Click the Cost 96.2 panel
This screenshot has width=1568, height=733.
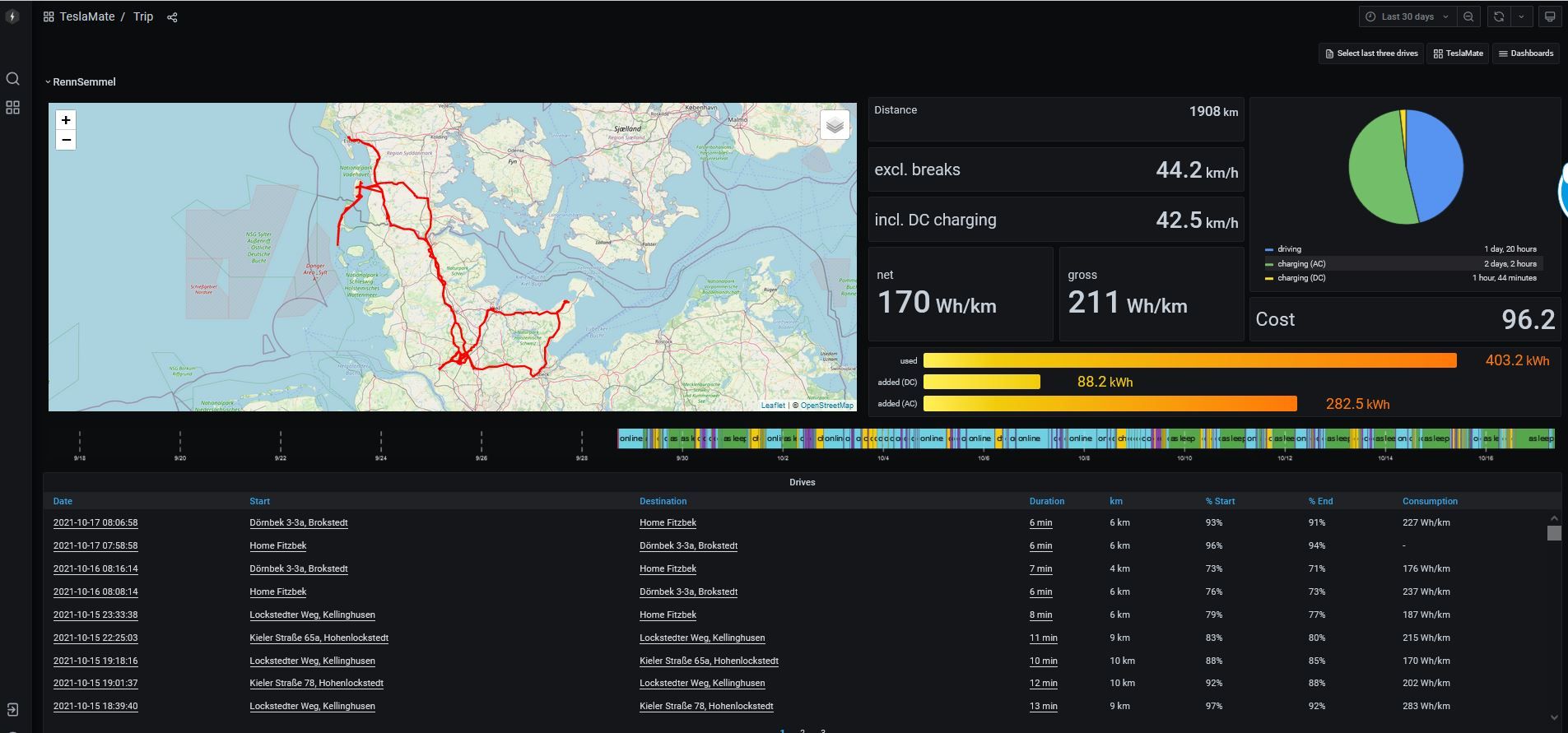pyautogui.click(x=1405, y=319)
